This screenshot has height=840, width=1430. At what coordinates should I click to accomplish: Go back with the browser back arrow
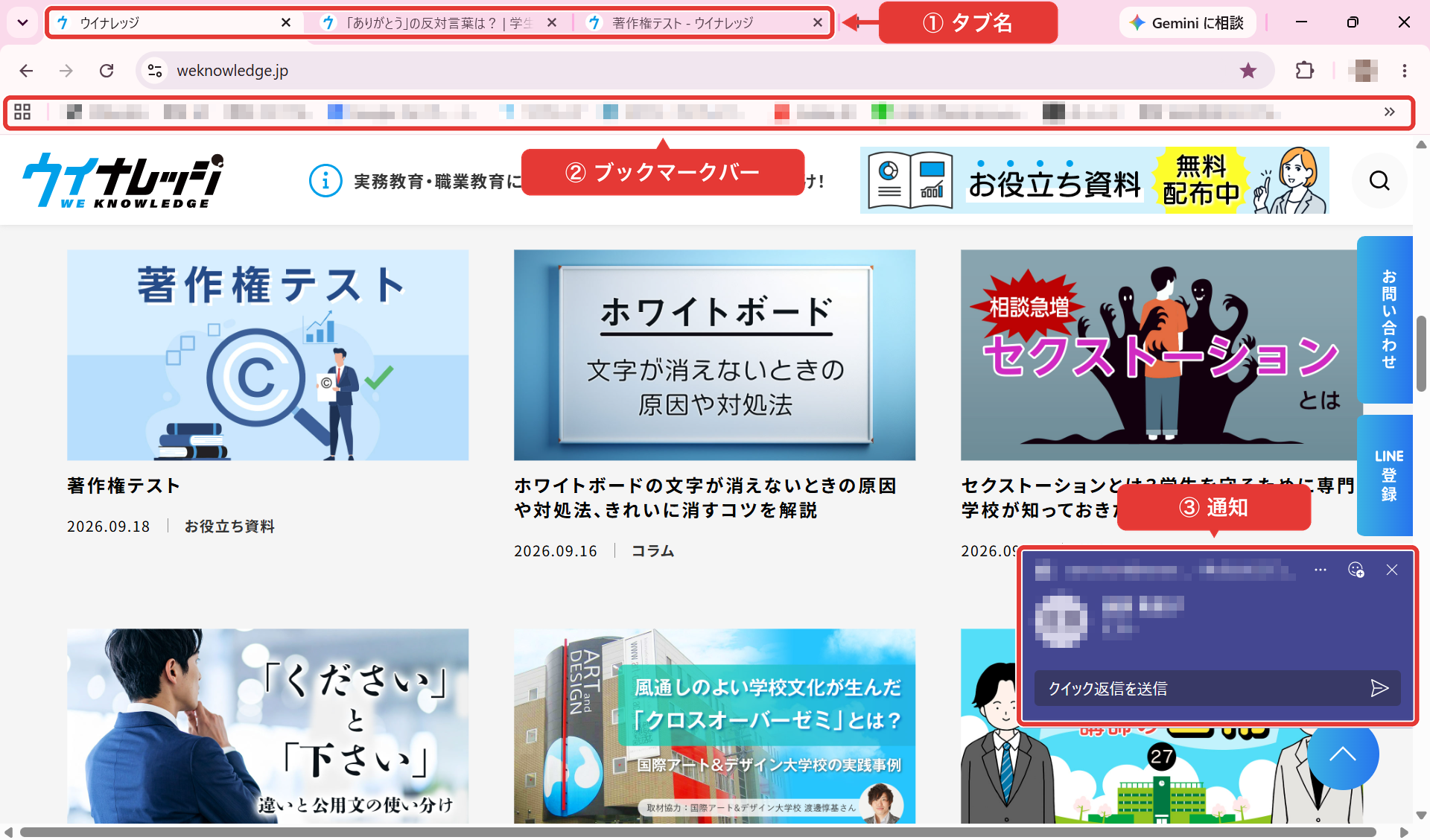point(26,71)
